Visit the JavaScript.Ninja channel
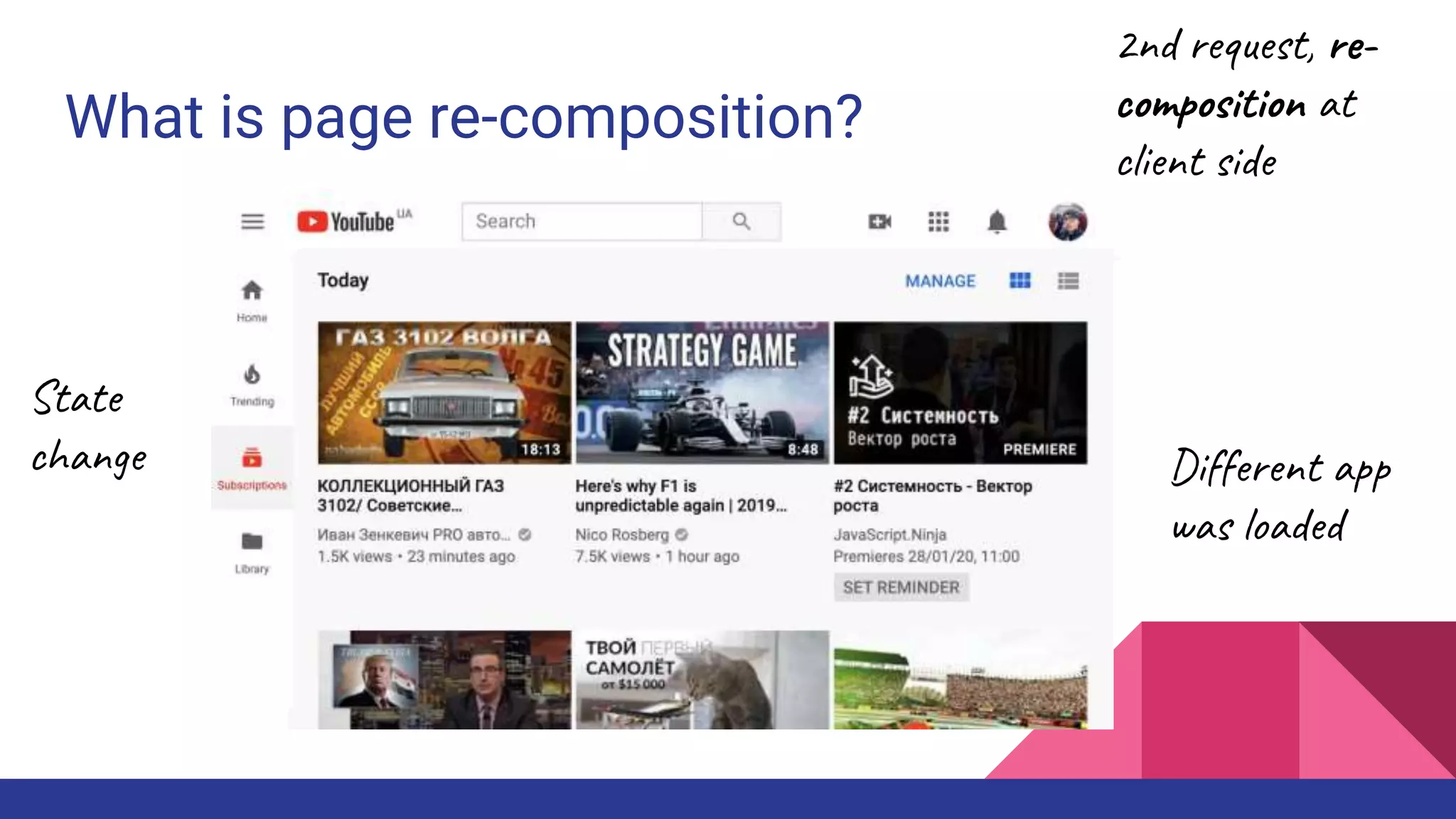 coord(890,535)
